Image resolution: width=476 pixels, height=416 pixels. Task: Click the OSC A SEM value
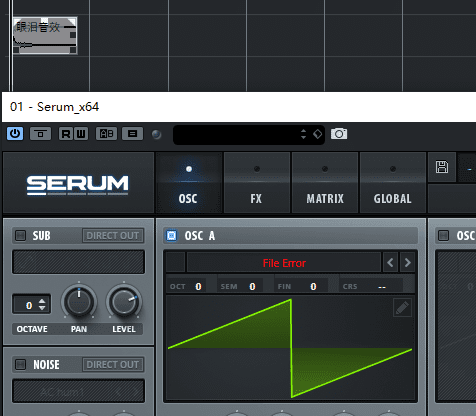pos(252,287)
